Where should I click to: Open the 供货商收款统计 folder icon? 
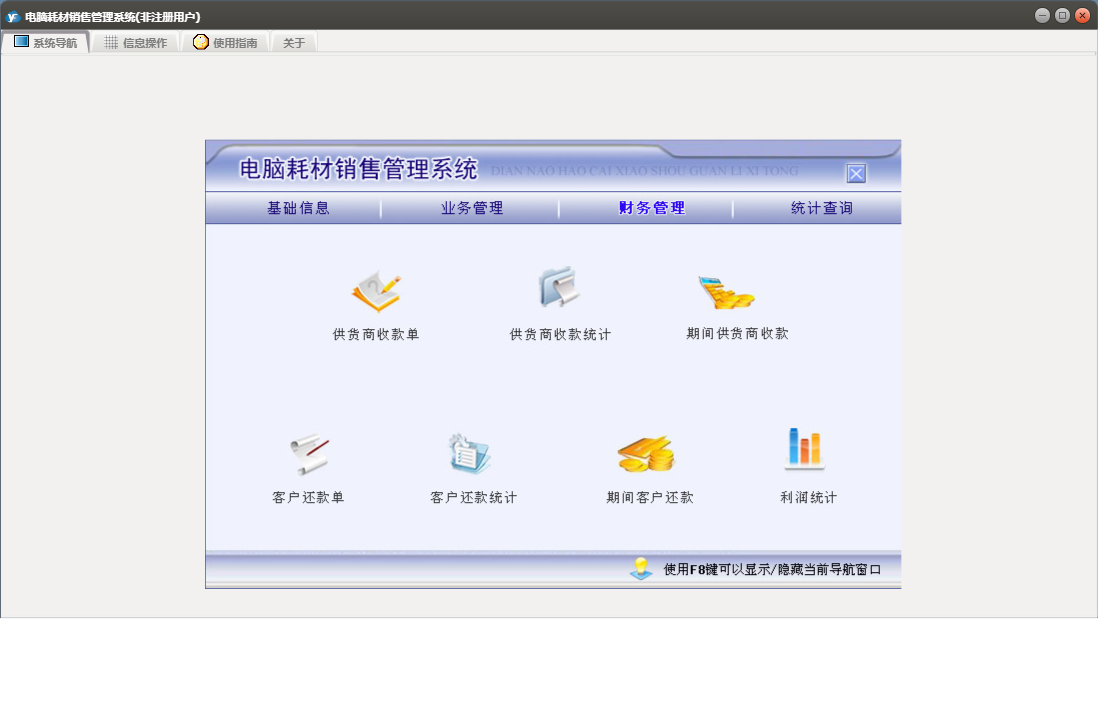(560, 287)
